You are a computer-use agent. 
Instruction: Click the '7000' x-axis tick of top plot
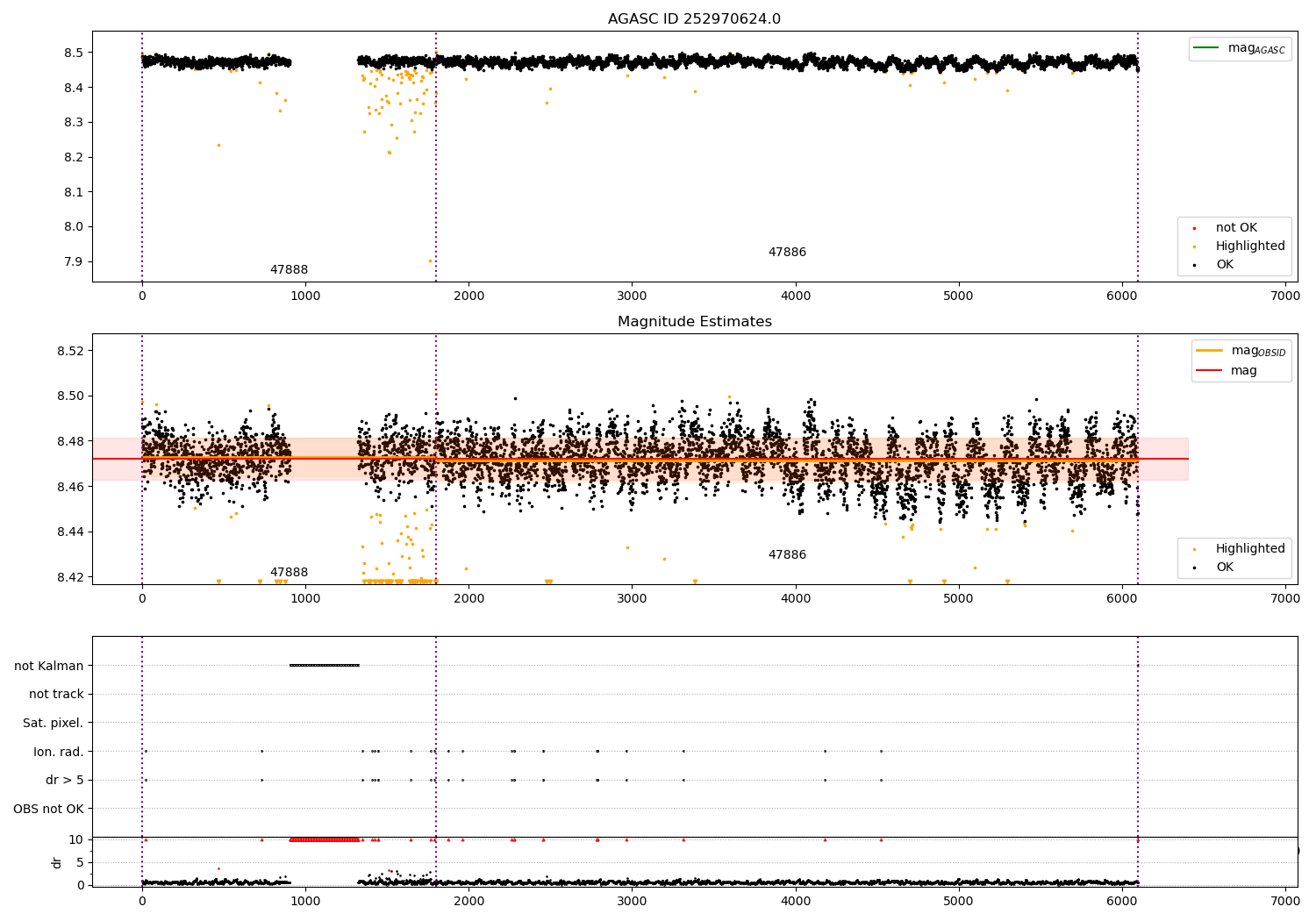(x=1285, y=296)
